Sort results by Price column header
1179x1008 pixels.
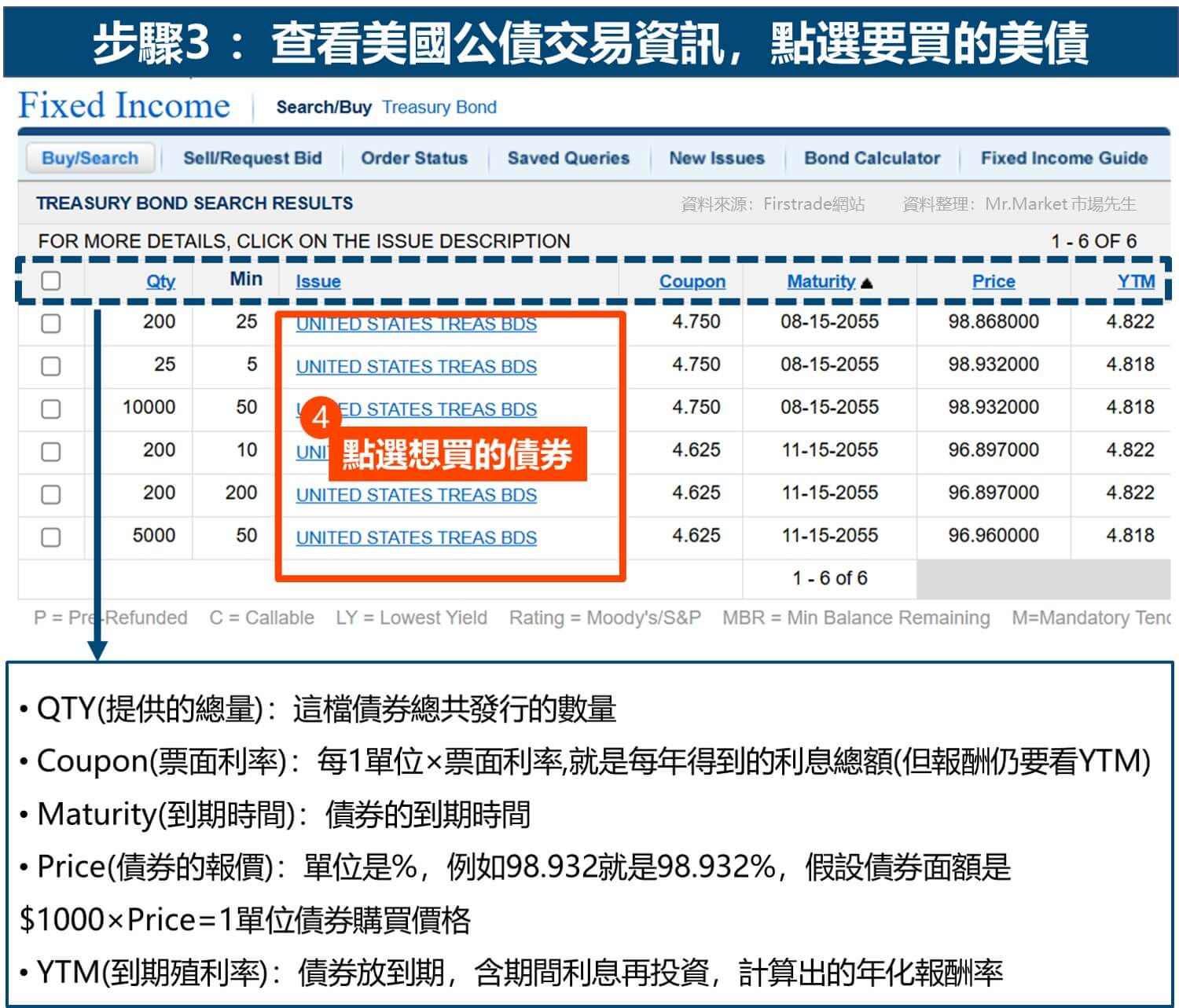pyautogui.click(x=993, y=281)
